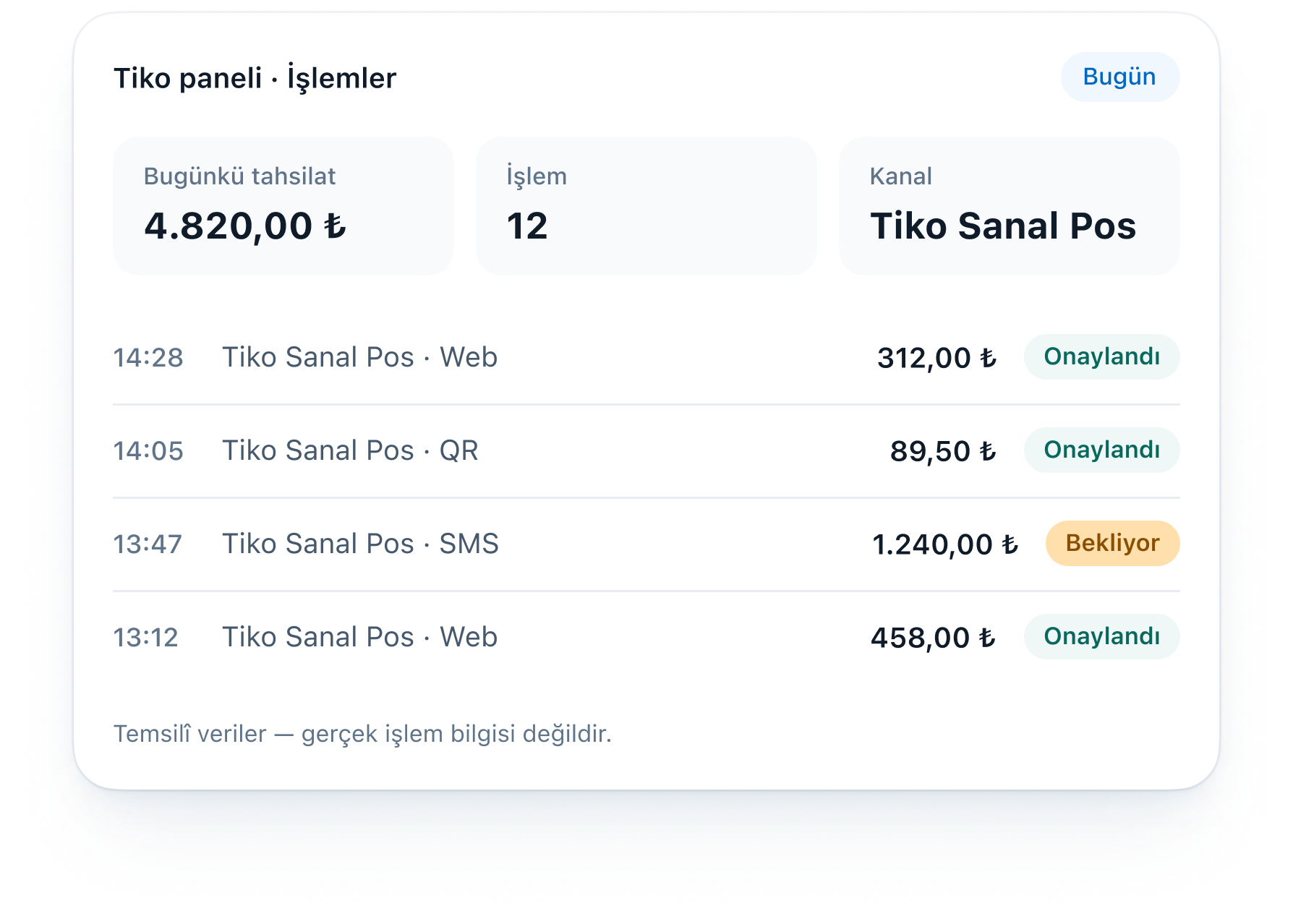Click Onaylandı badge on the 312,00 ₺ row
1293x924 pixels.
(x=1101, y=356)
